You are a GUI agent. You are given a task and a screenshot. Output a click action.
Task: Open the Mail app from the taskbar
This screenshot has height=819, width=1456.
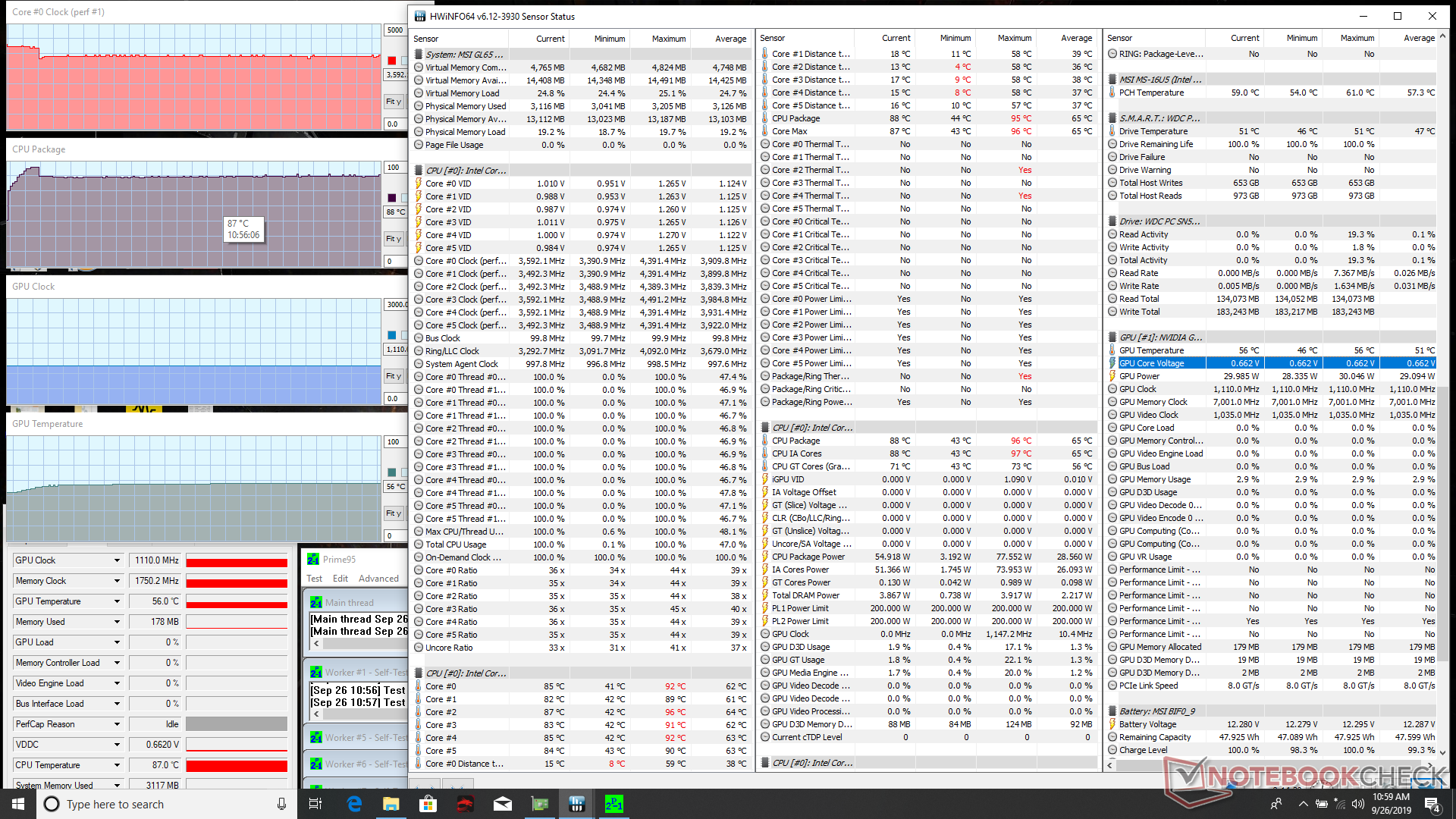[502, 804]
